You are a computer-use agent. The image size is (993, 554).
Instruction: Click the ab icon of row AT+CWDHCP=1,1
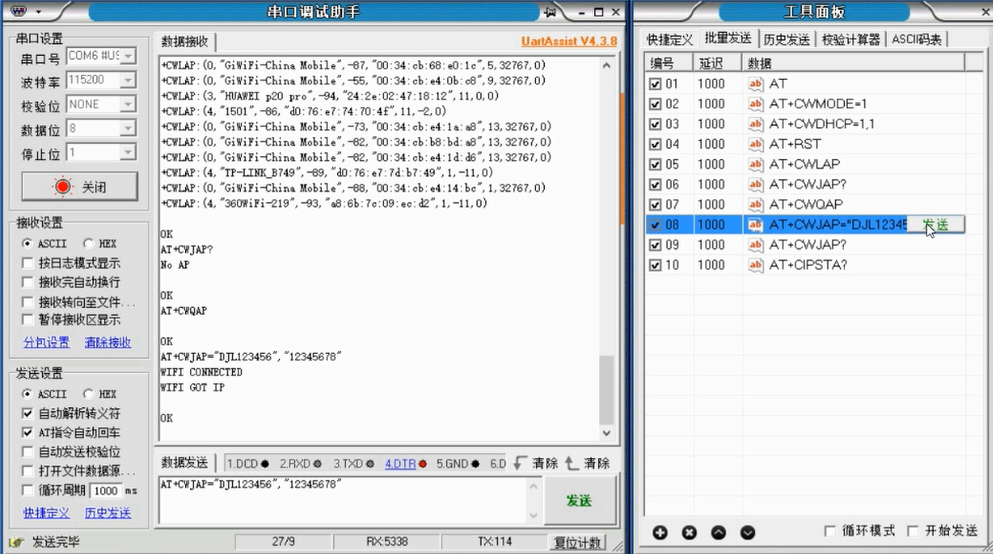[x=755, y=124]
